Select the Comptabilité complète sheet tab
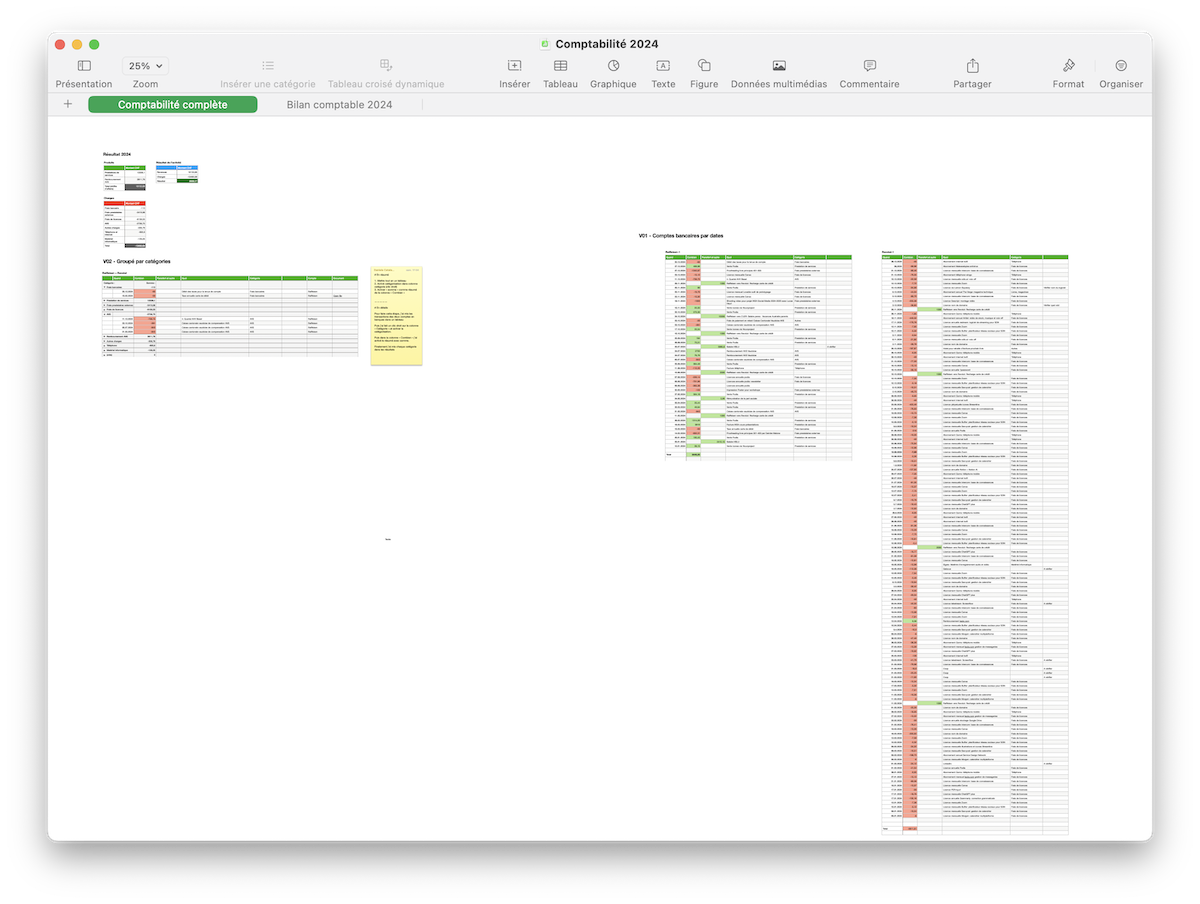 point(172,104)
